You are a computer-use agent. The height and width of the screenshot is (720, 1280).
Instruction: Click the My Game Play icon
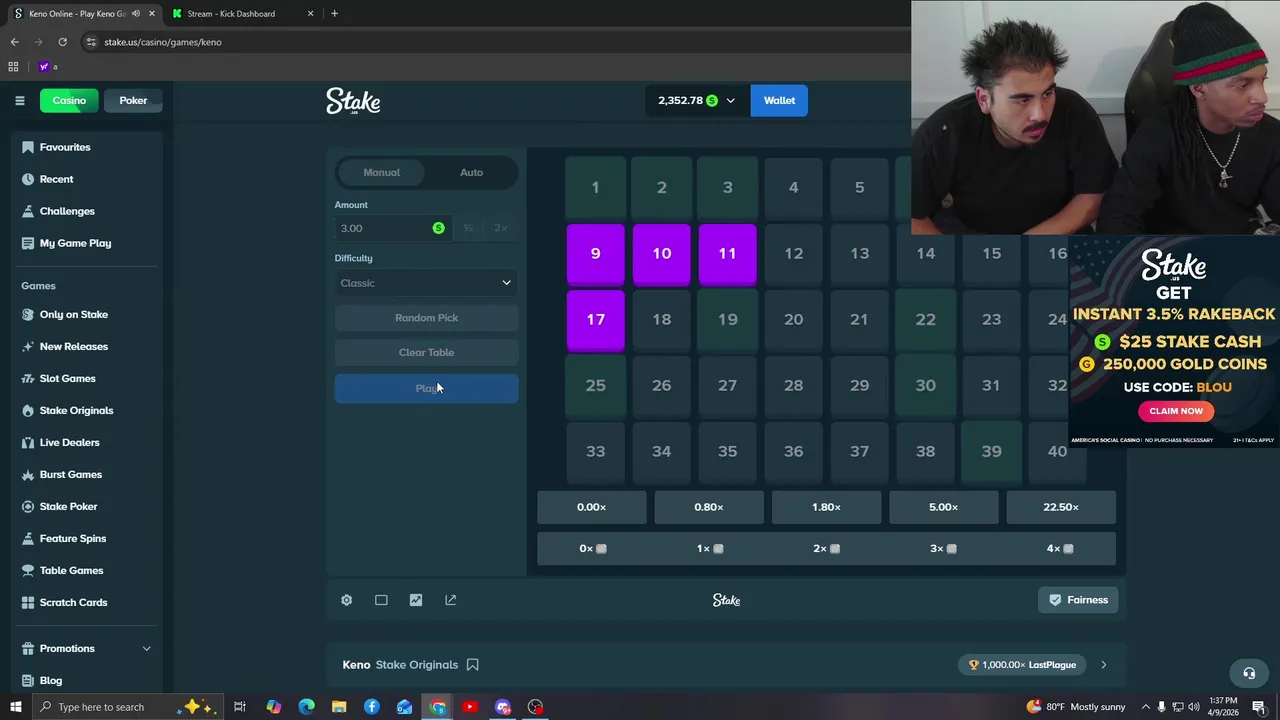28,243
